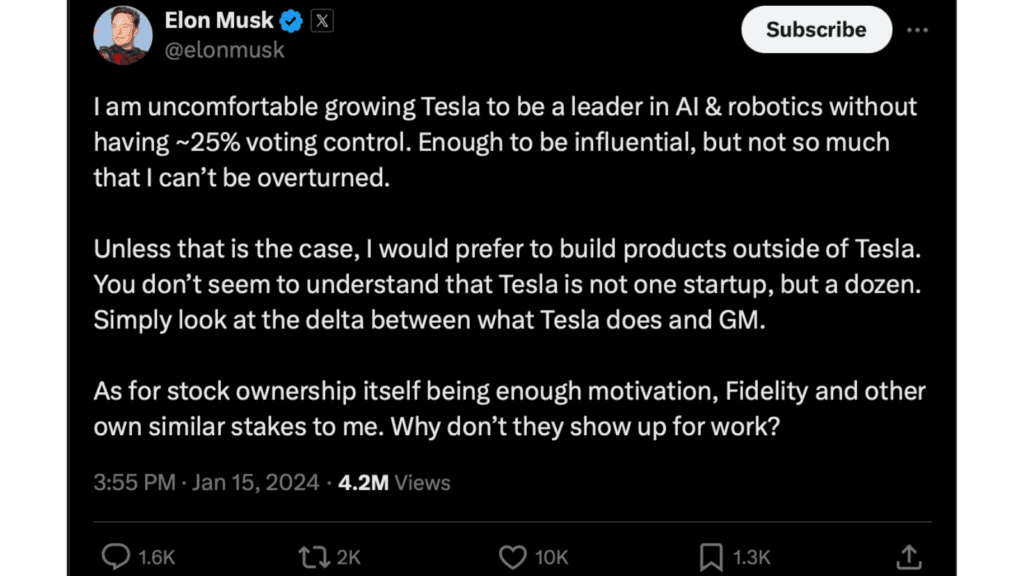Click the 10K likes count
This screenshot has height=576, width=1024.
tap(551, 557)
